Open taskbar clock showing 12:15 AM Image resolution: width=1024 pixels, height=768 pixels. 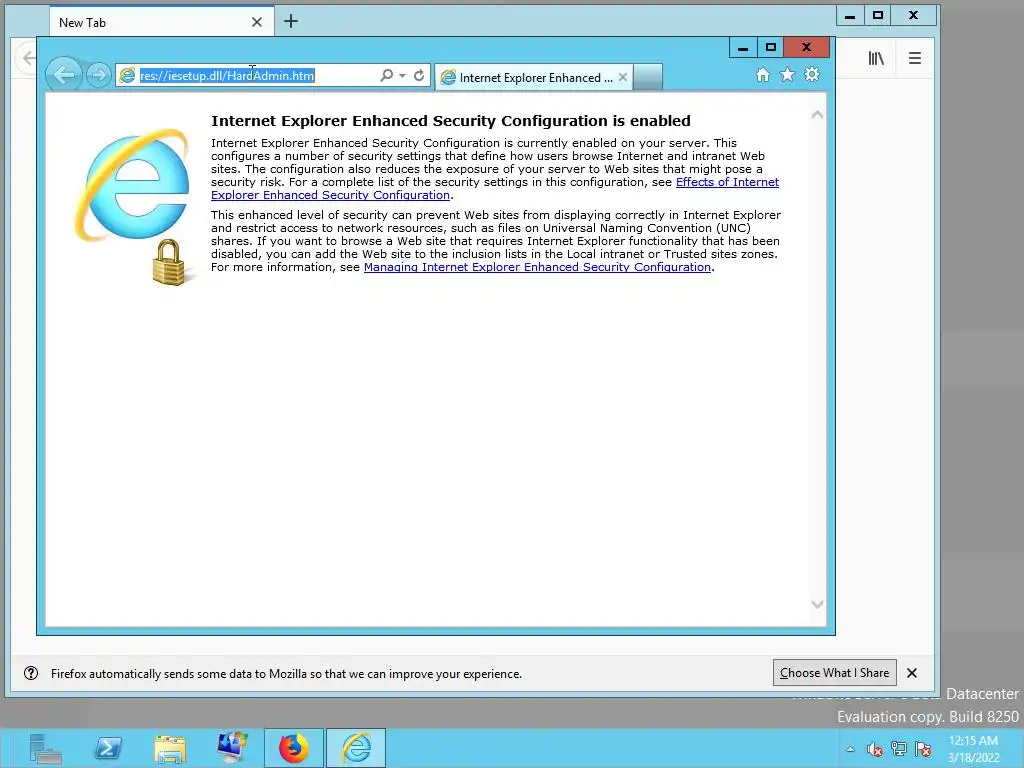[973, 749]
